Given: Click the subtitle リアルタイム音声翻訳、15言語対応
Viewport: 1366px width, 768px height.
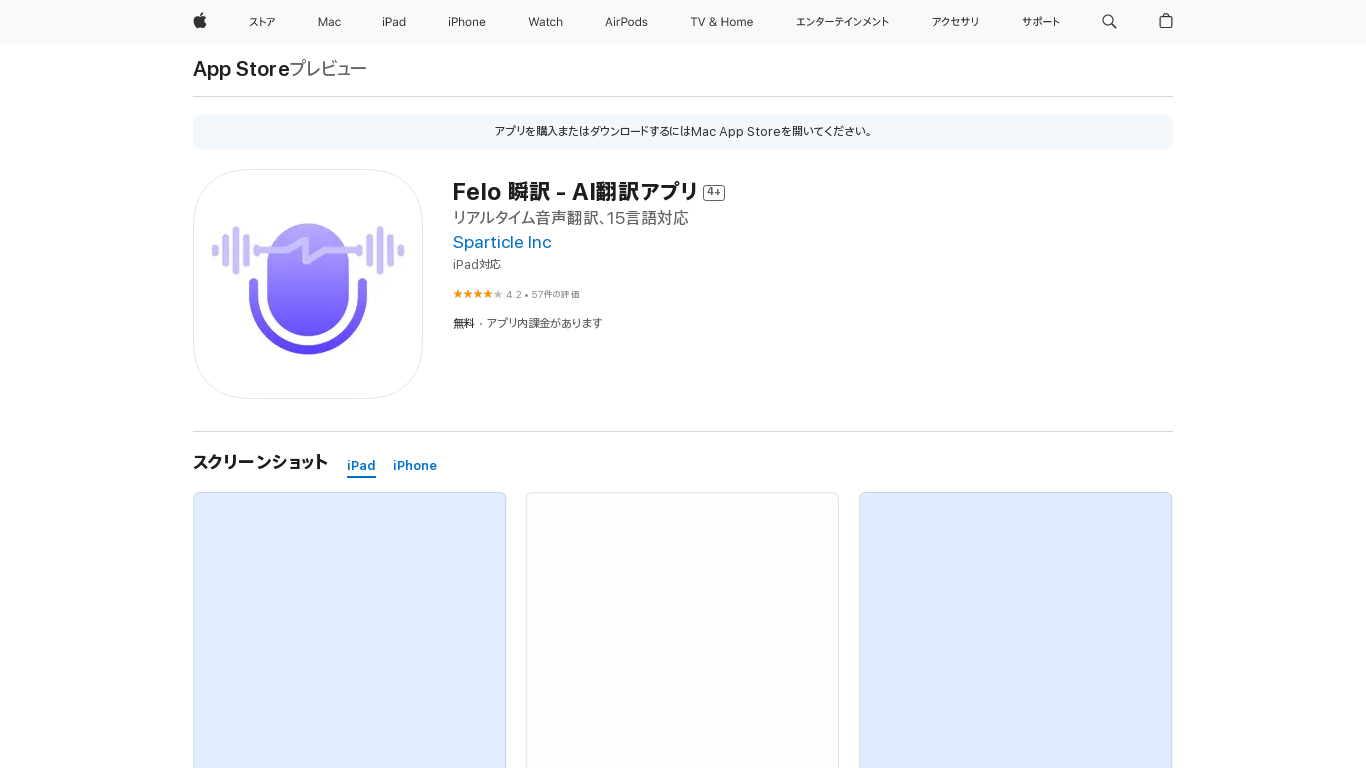Looking at the screenshot, I should [571, 218].
